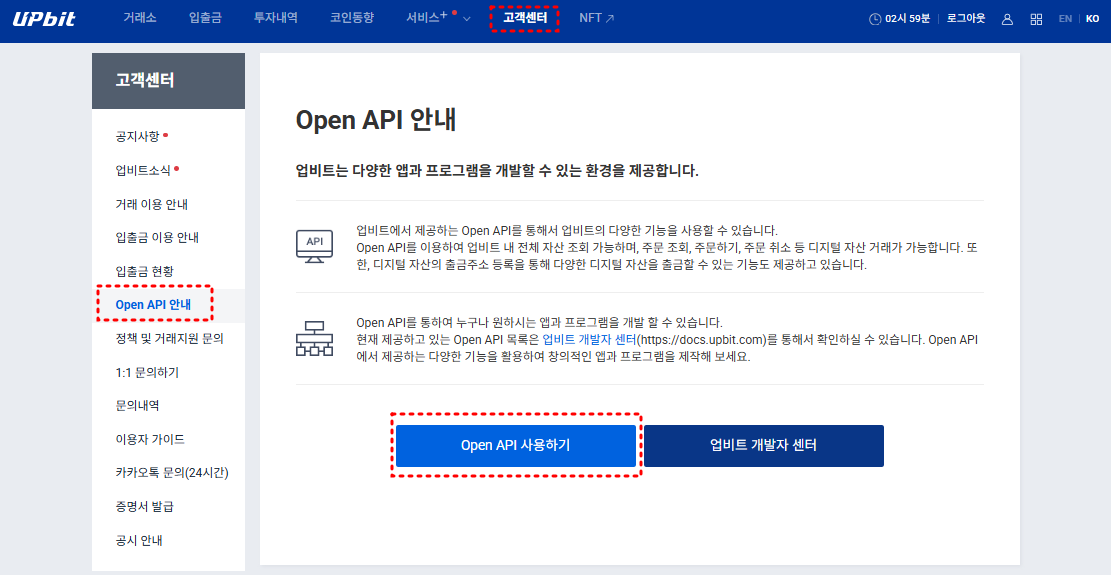Screen dimensions: 1111x575
Task: Open 문의내역 in the sidebar
Action: pos(137,406)
